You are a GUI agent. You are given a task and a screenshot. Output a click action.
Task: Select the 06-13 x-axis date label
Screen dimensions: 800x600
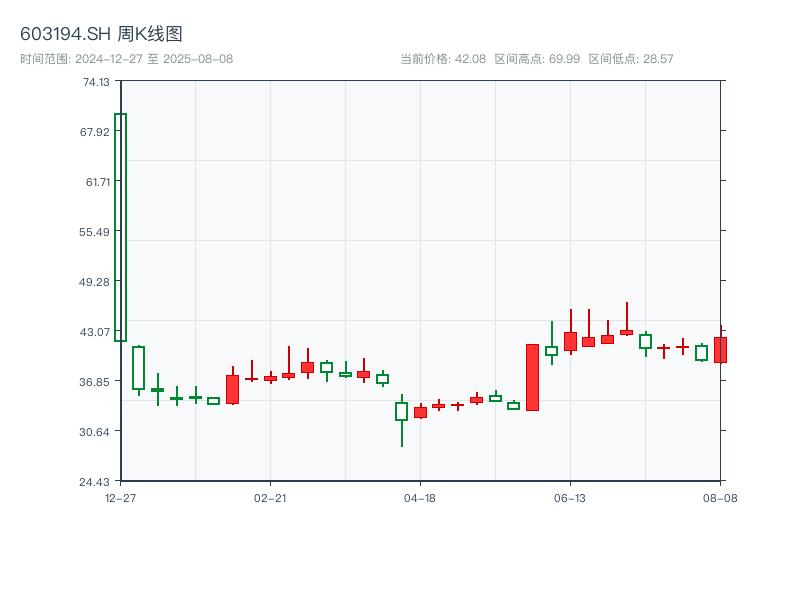tap(570, 497)
